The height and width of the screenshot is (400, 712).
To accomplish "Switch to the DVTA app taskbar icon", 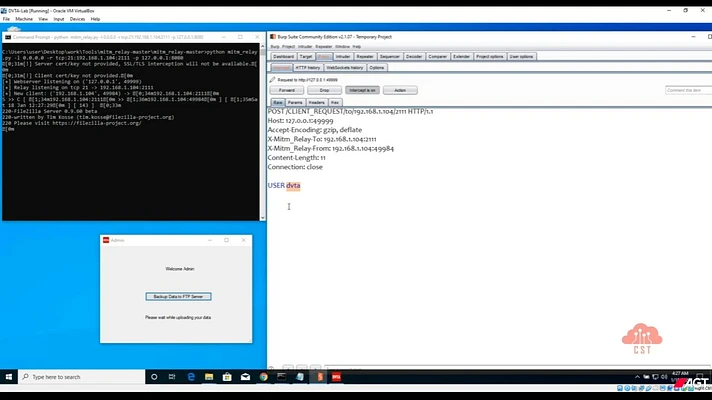I will click(336, 377).
